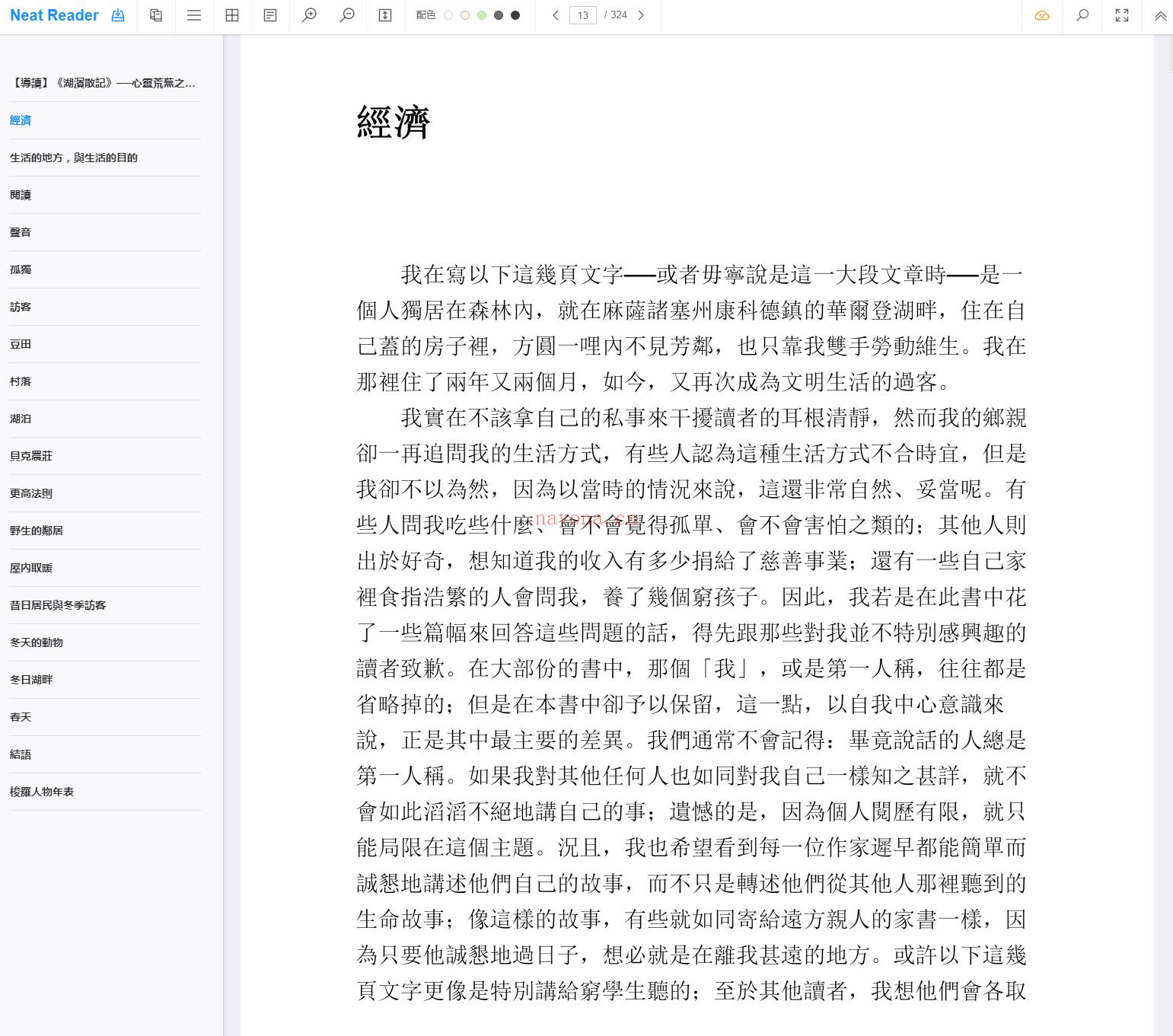
Task: Open the 豆田 chapter
Action: 105,344
